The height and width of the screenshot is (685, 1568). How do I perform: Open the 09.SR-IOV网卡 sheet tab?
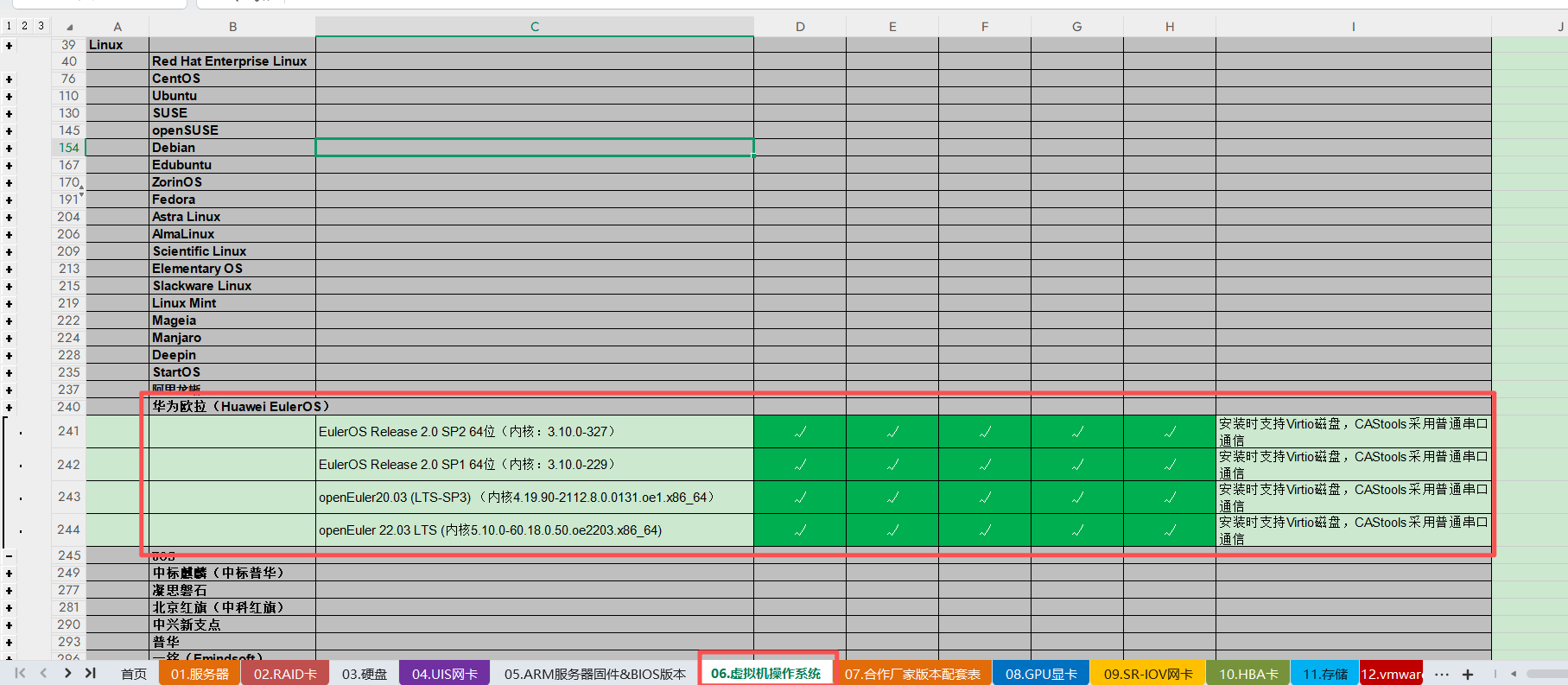click(1148, 674)
